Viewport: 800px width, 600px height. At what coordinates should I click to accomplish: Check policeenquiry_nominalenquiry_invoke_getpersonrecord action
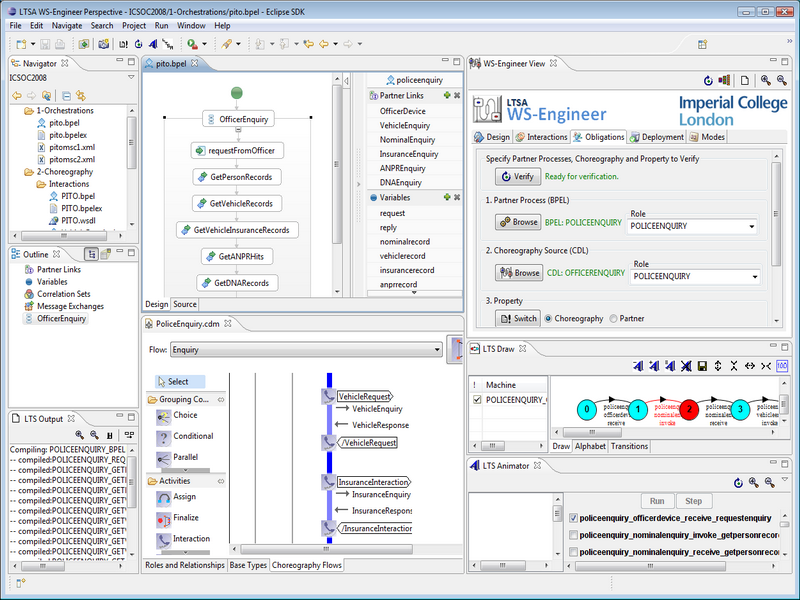[573, 535]
